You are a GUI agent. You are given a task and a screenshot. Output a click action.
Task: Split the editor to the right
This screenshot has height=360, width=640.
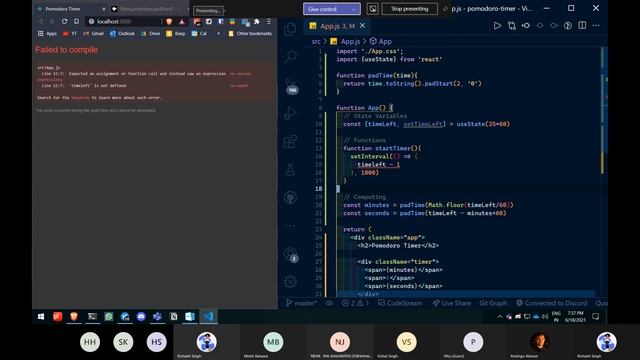(582, 25)
